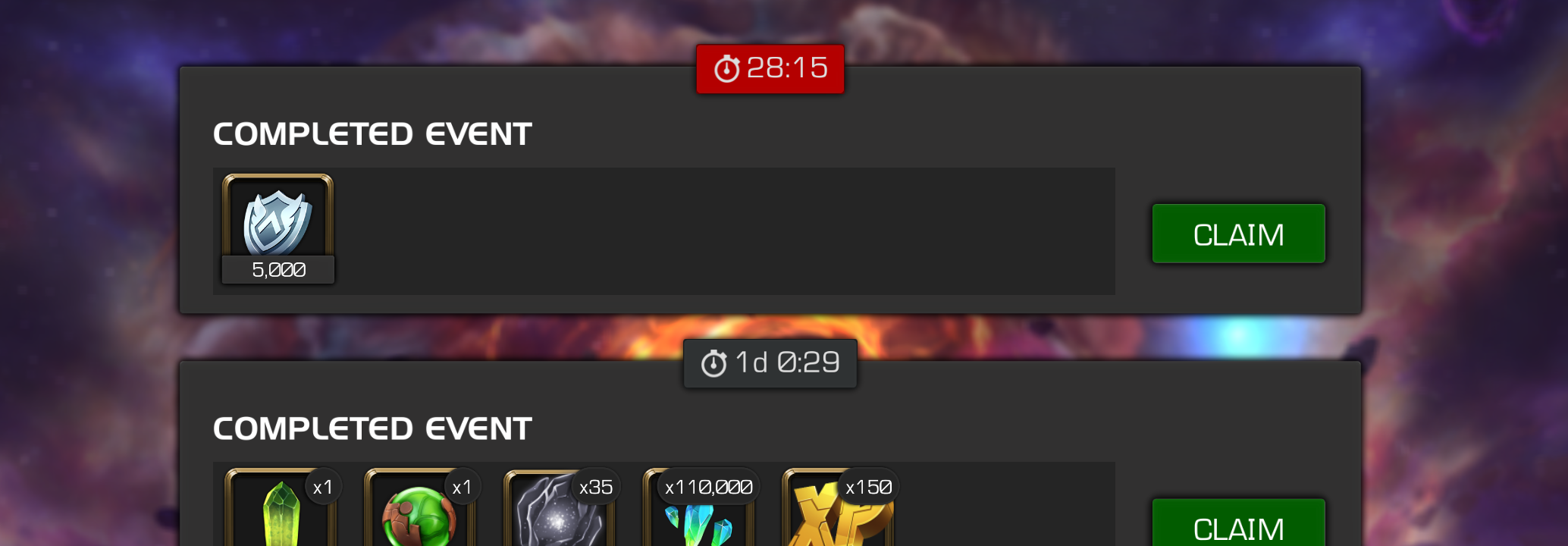
Task: Click the lower CLAIM button
Action: tap(1238, 523)
